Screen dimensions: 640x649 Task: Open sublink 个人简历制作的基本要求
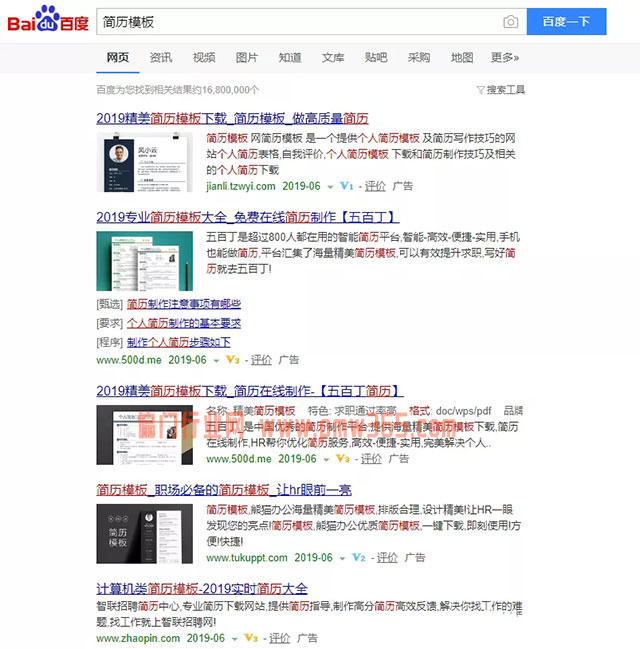point(184,323)
